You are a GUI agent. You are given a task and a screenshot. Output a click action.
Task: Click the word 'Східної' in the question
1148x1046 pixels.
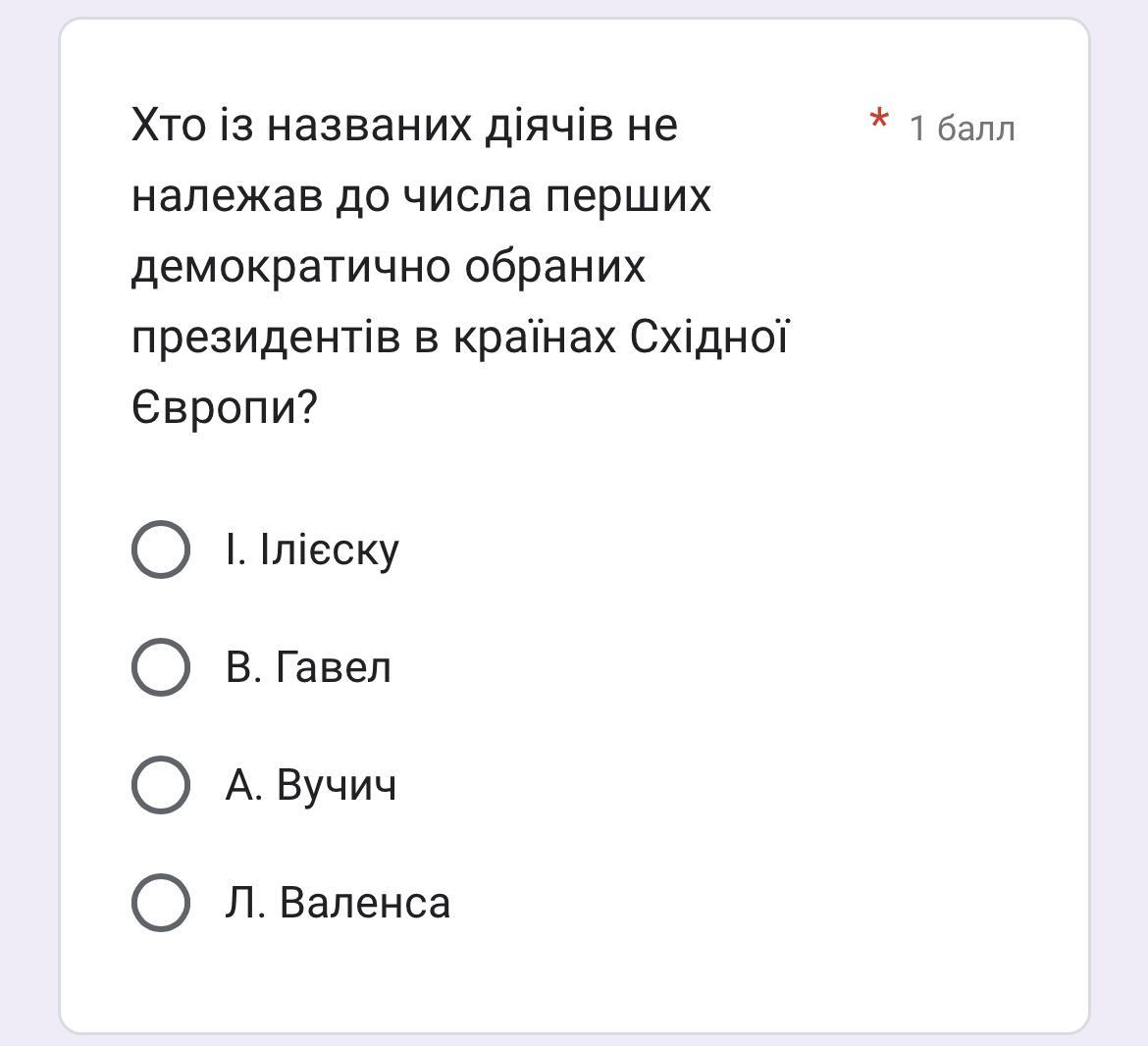(x=708, y=338)
